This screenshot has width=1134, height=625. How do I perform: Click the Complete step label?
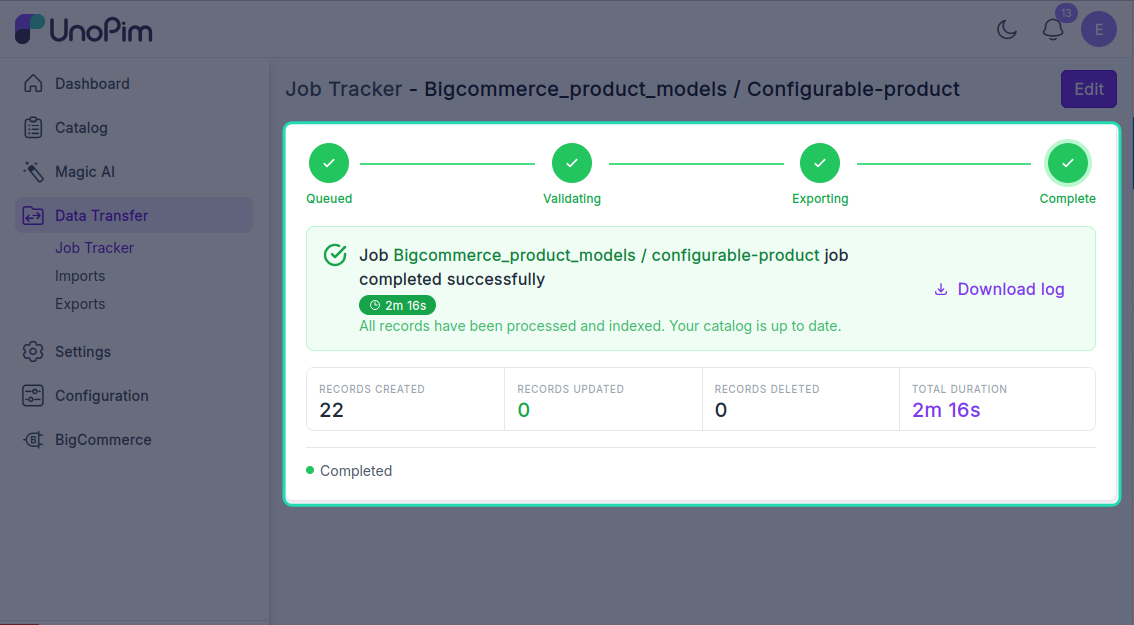pos(1067,198)
